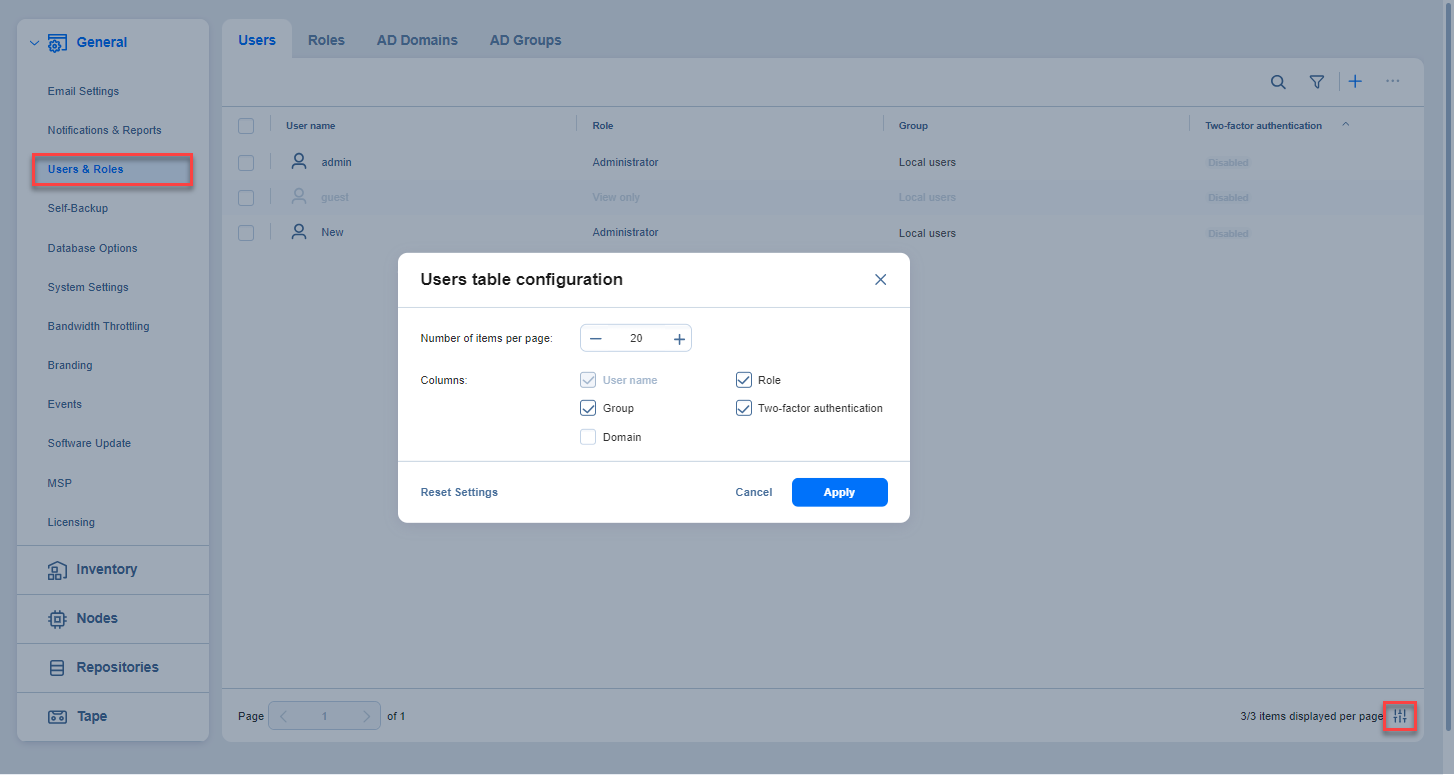This screenshot has height=775, width=1454.
Task: Open the three-dot more options menu
Action: click(1392, 82)
